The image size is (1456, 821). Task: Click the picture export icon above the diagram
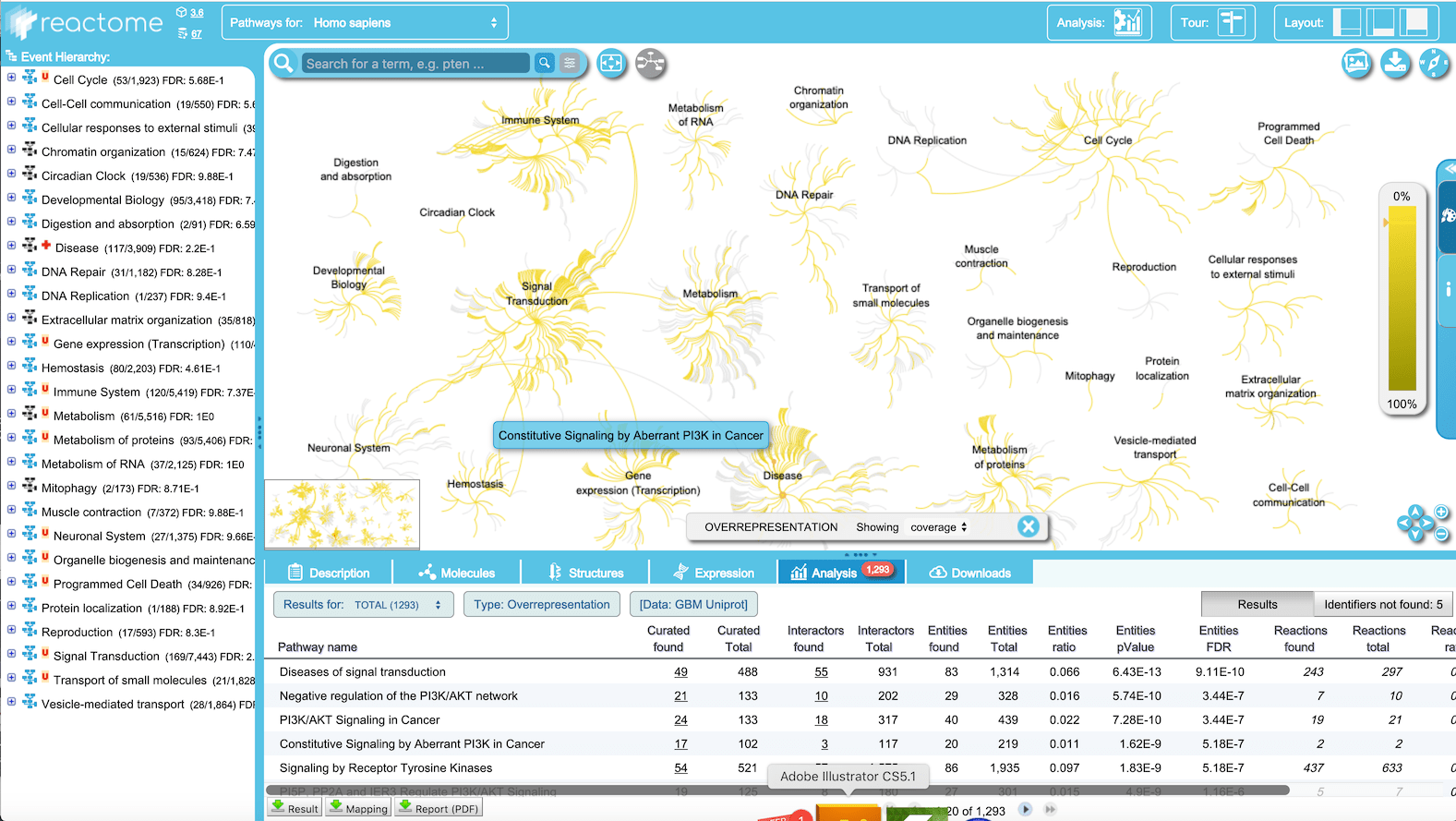coord(1356,63)
